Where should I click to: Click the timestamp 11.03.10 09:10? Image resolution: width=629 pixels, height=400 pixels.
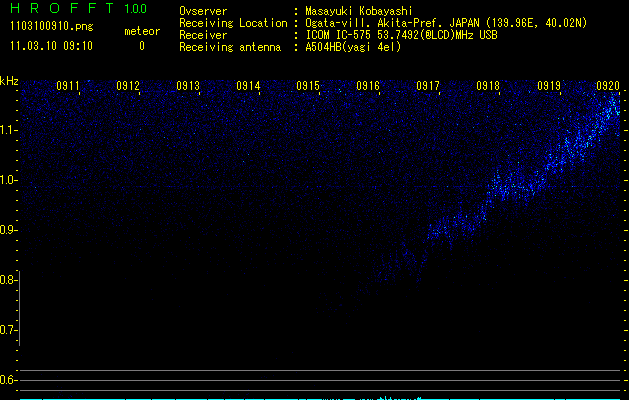click(51, 46)
